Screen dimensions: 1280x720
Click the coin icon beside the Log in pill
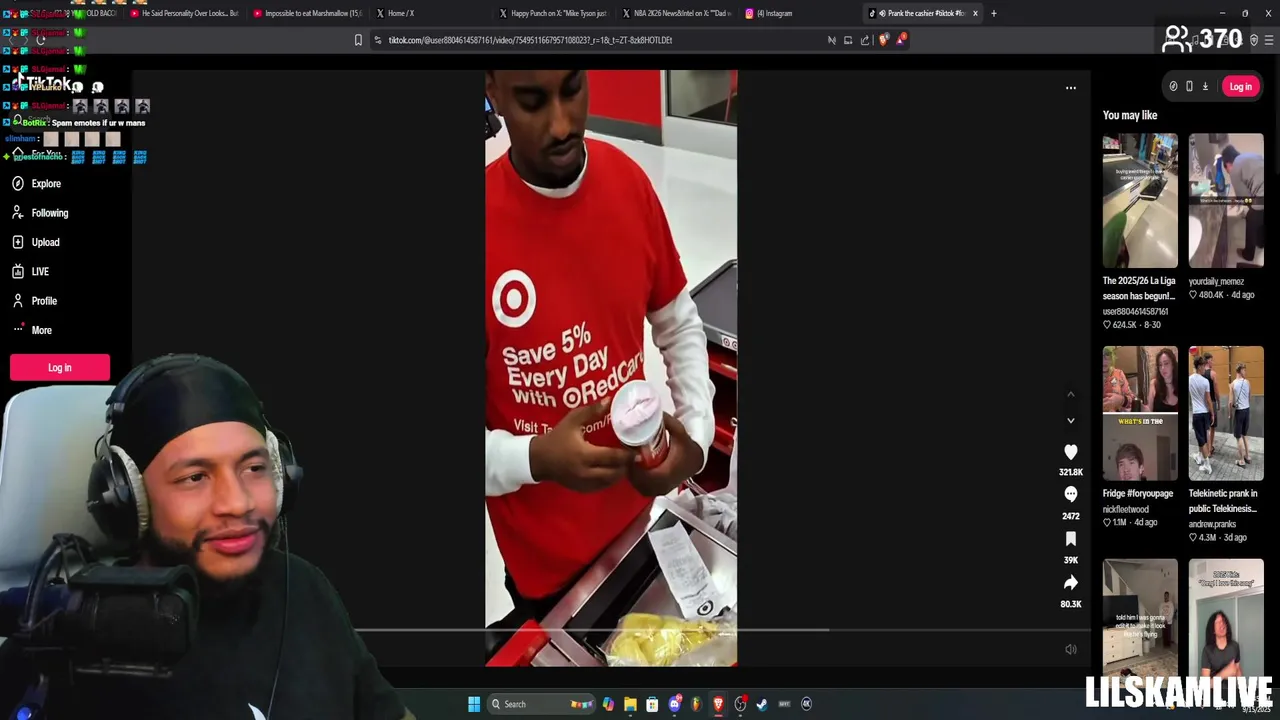(x=1173, y=86)
